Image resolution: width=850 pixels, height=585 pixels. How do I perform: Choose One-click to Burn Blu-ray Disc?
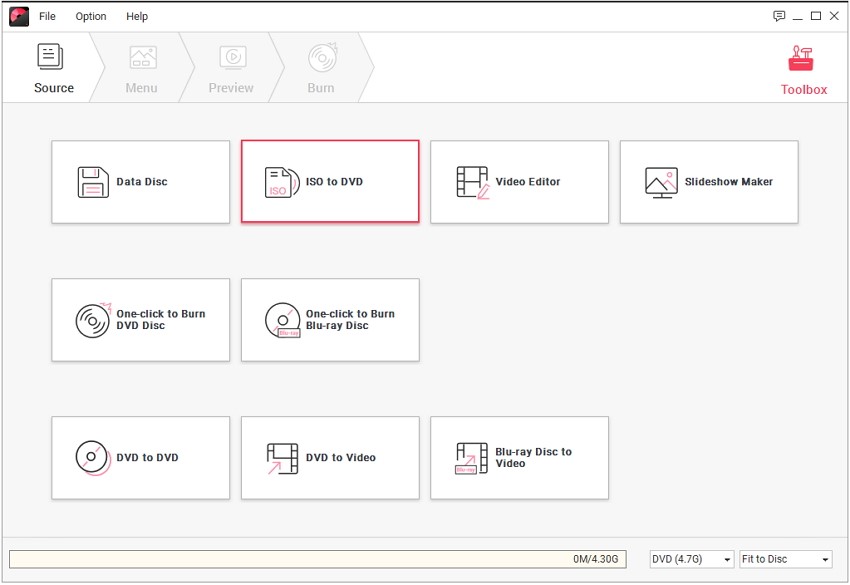tap(330, 320)
